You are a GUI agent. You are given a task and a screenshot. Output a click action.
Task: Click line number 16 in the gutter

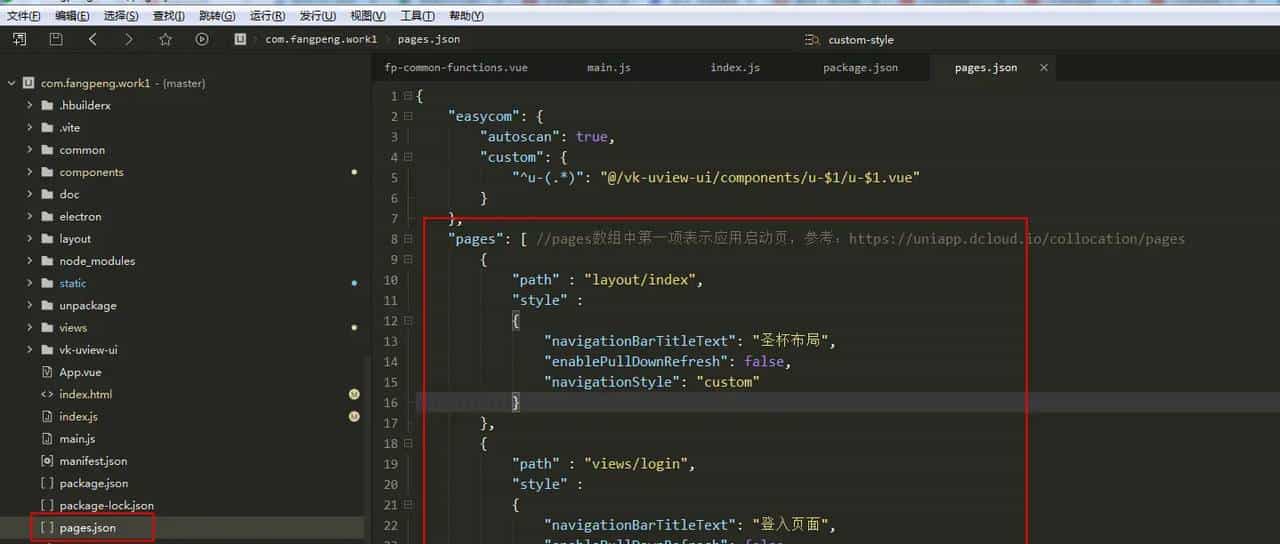pos(390,402)
